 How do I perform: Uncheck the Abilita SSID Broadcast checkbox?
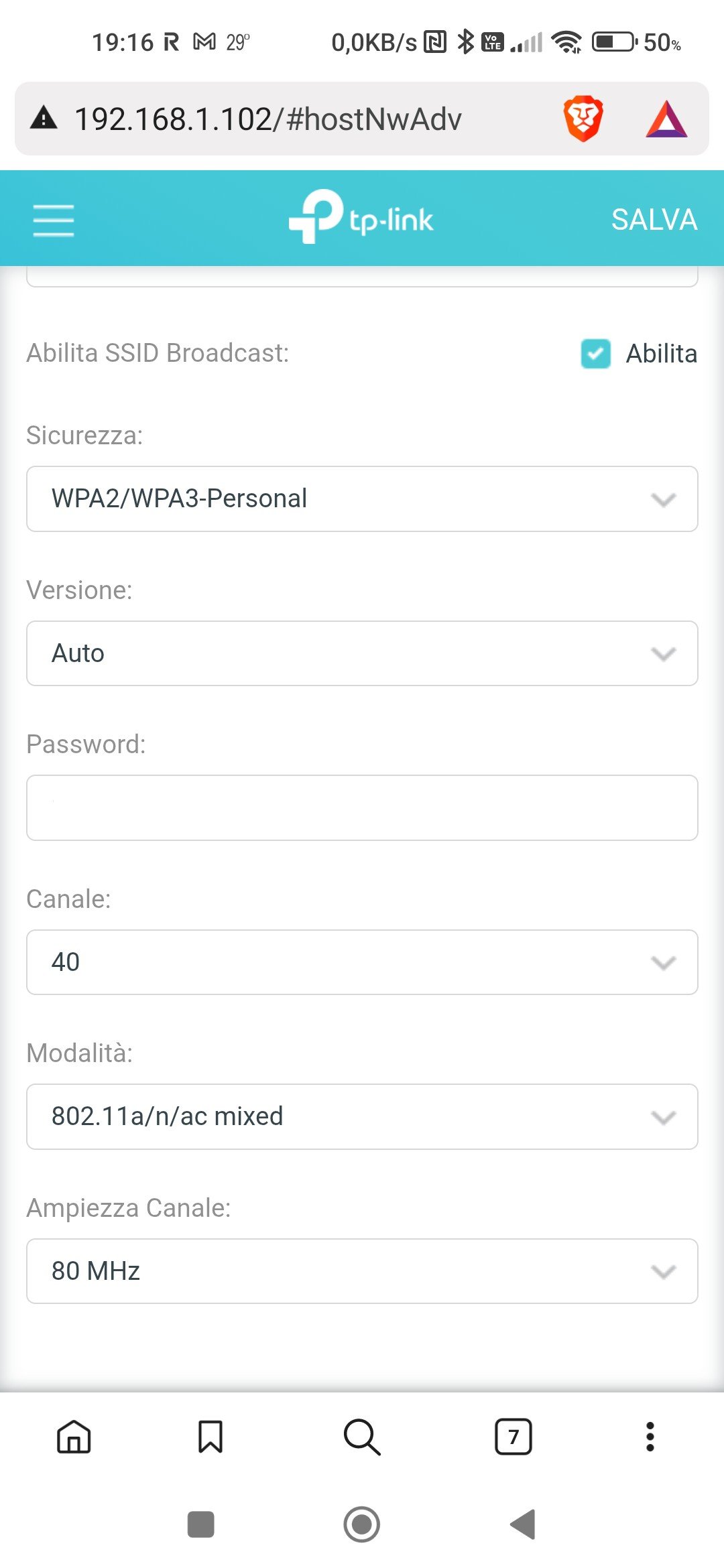pos(596,354)
